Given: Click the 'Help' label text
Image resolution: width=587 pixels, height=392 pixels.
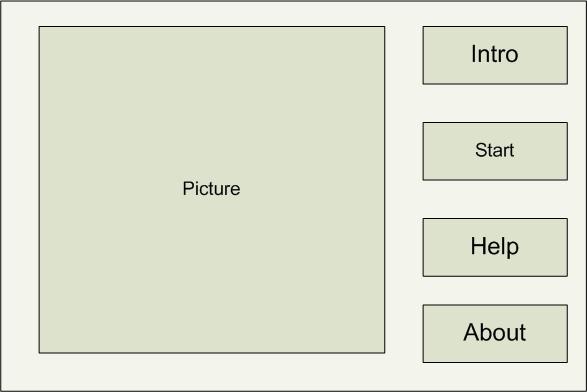Looking at the screenshot, I should [x=495, y=247].
